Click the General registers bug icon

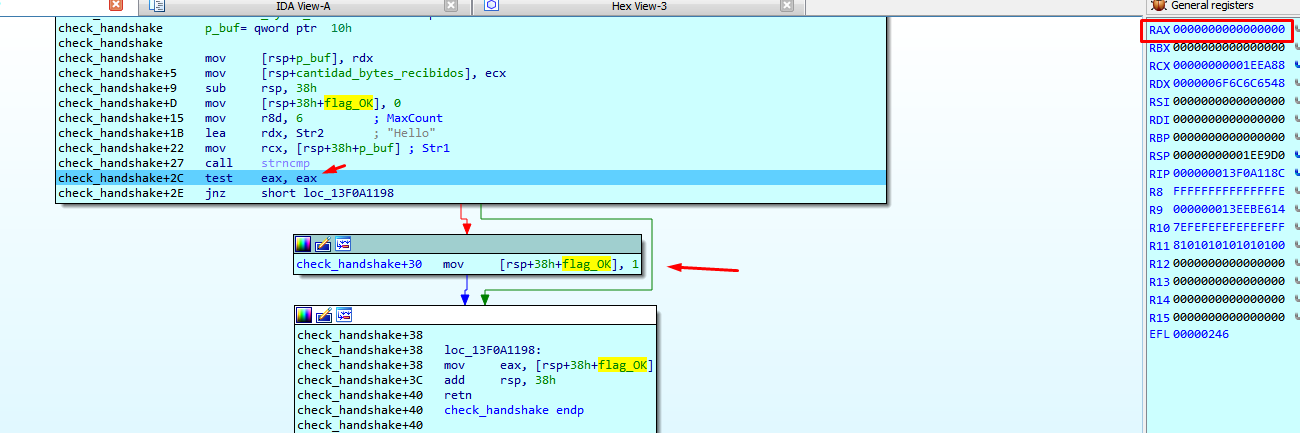point(1157,6)
